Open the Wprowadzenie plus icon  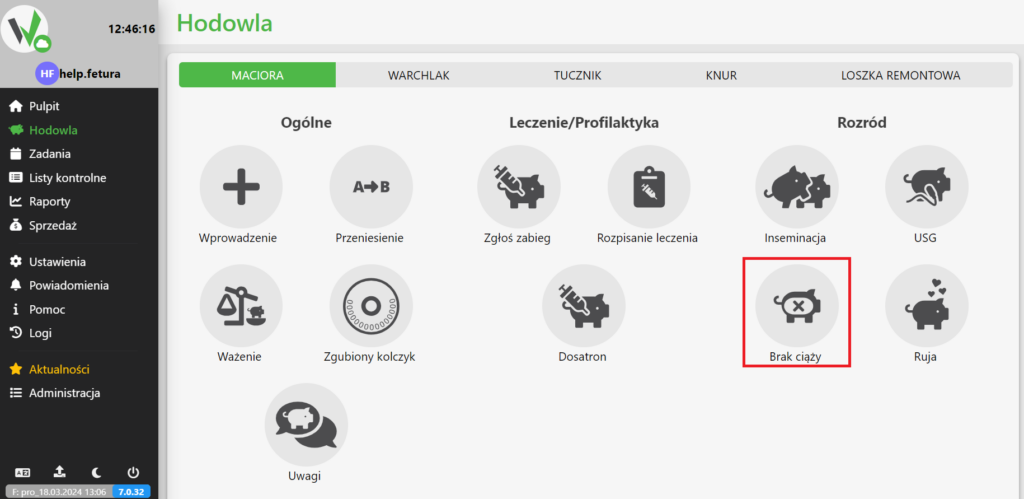(241, 187)
